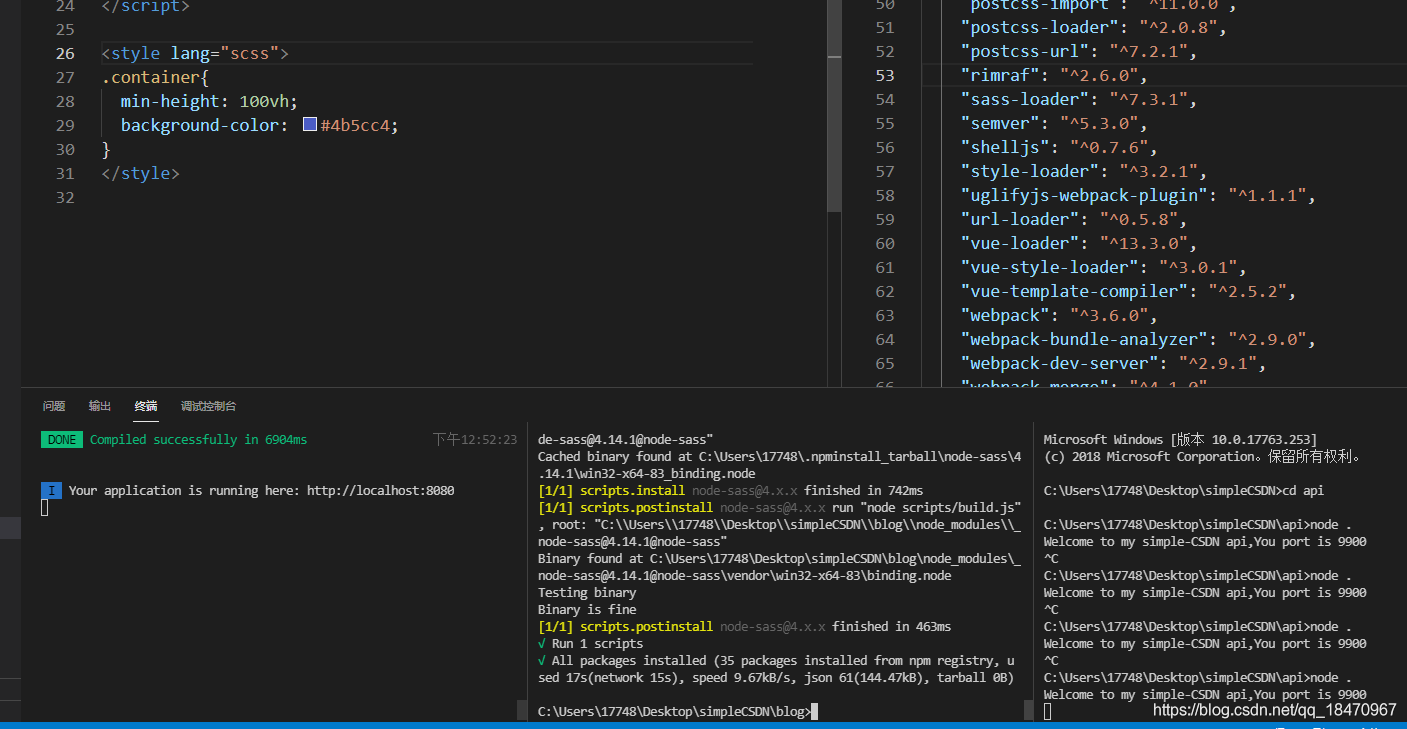Click the '.container{' selector line
The image size is (1407, 729).
click(155, 77)
